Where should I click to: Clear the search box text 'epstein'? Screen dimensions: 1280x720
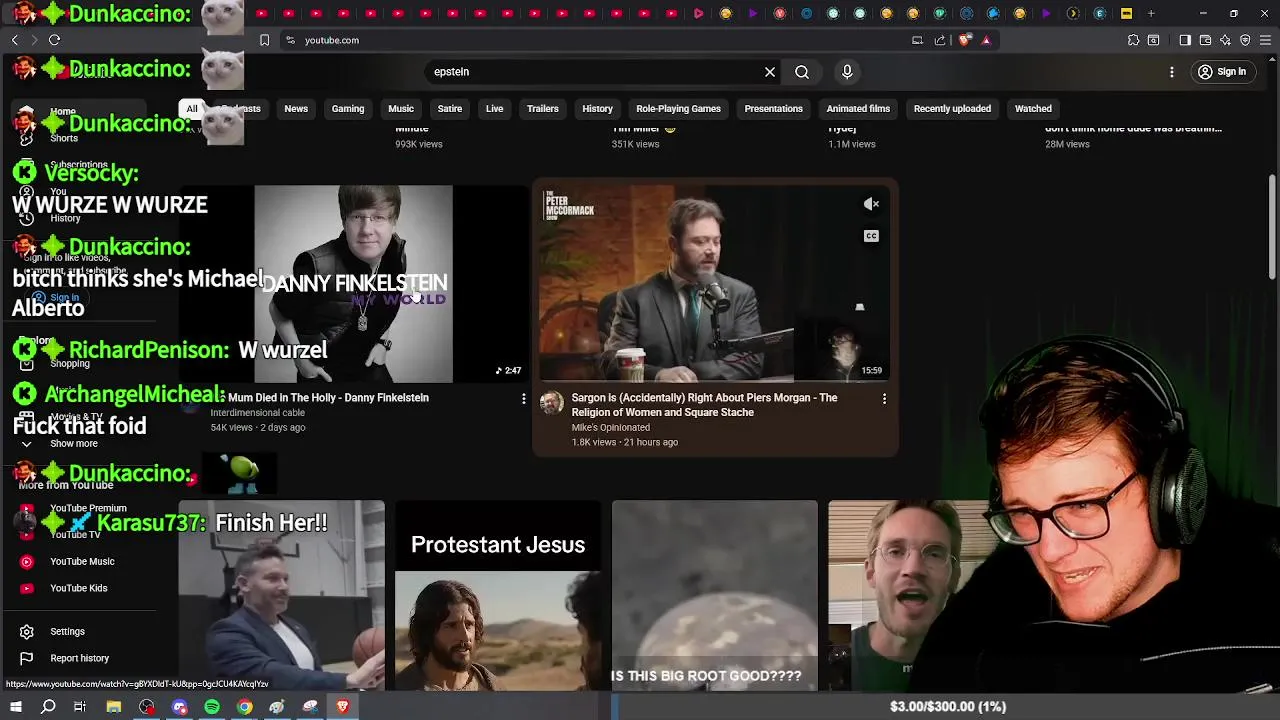tap(770, 72)
